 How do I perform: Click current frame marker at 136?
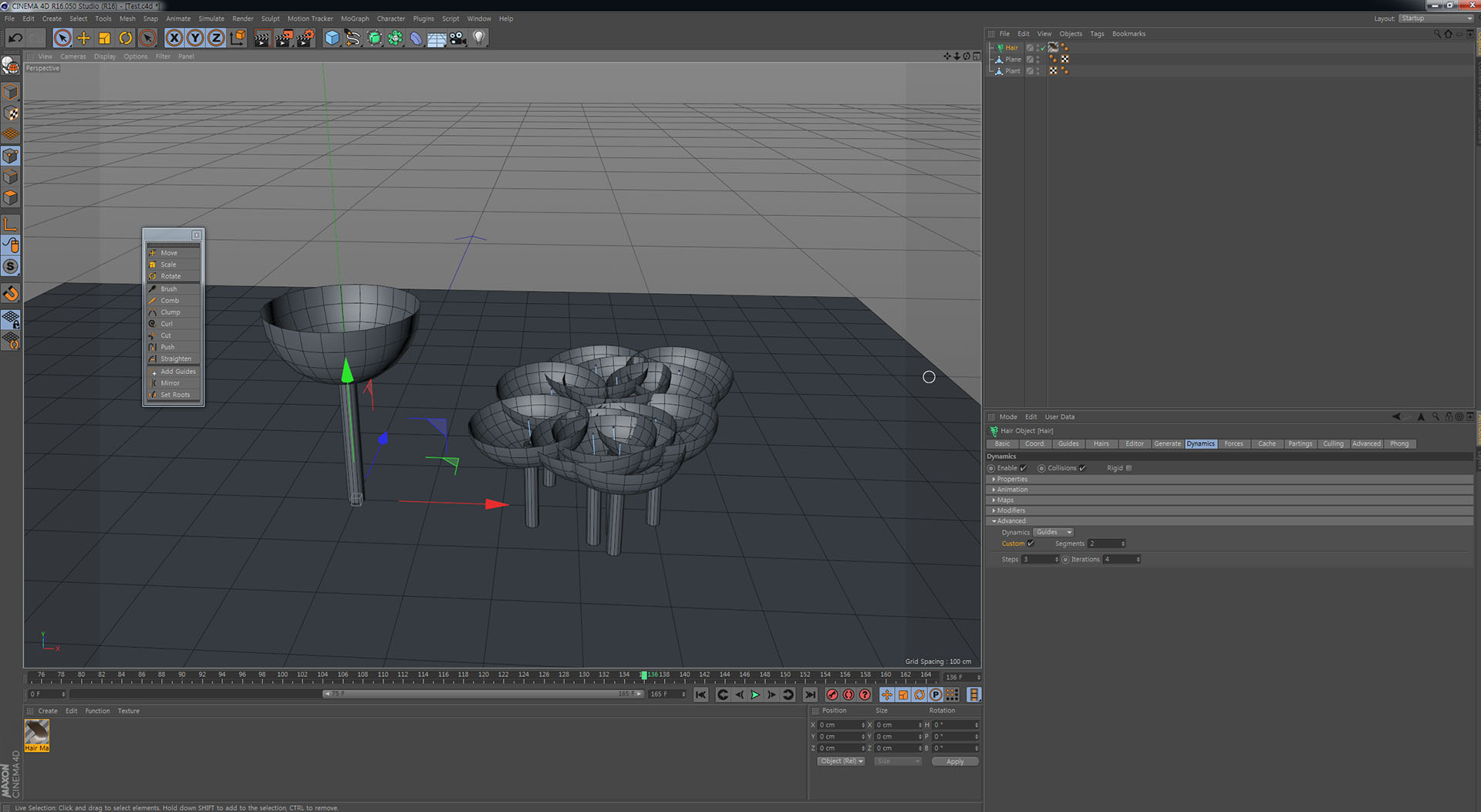(644, 676)
